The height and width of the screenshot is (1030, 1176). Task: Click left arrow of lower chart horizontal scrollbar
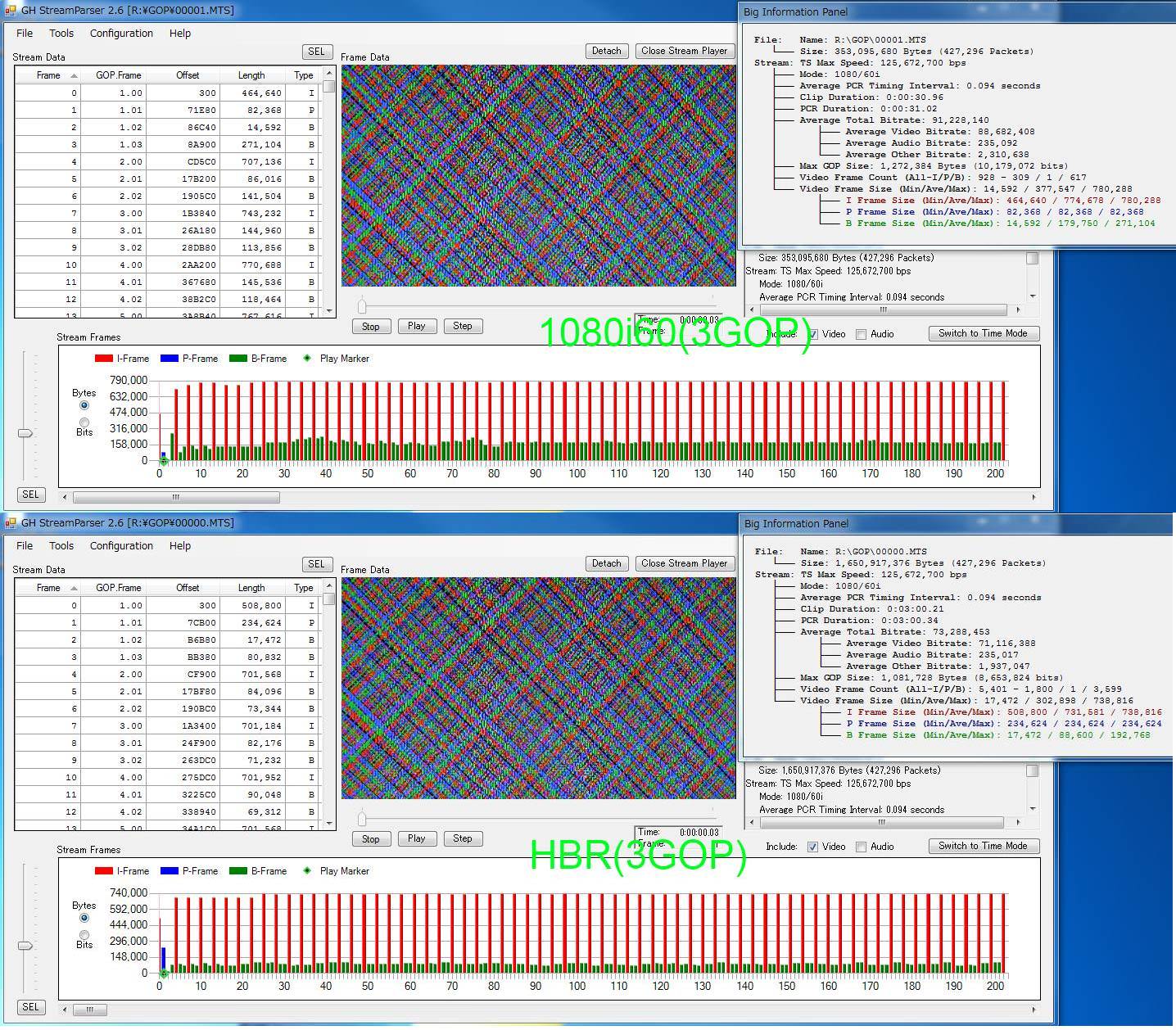pos(67,1010)
